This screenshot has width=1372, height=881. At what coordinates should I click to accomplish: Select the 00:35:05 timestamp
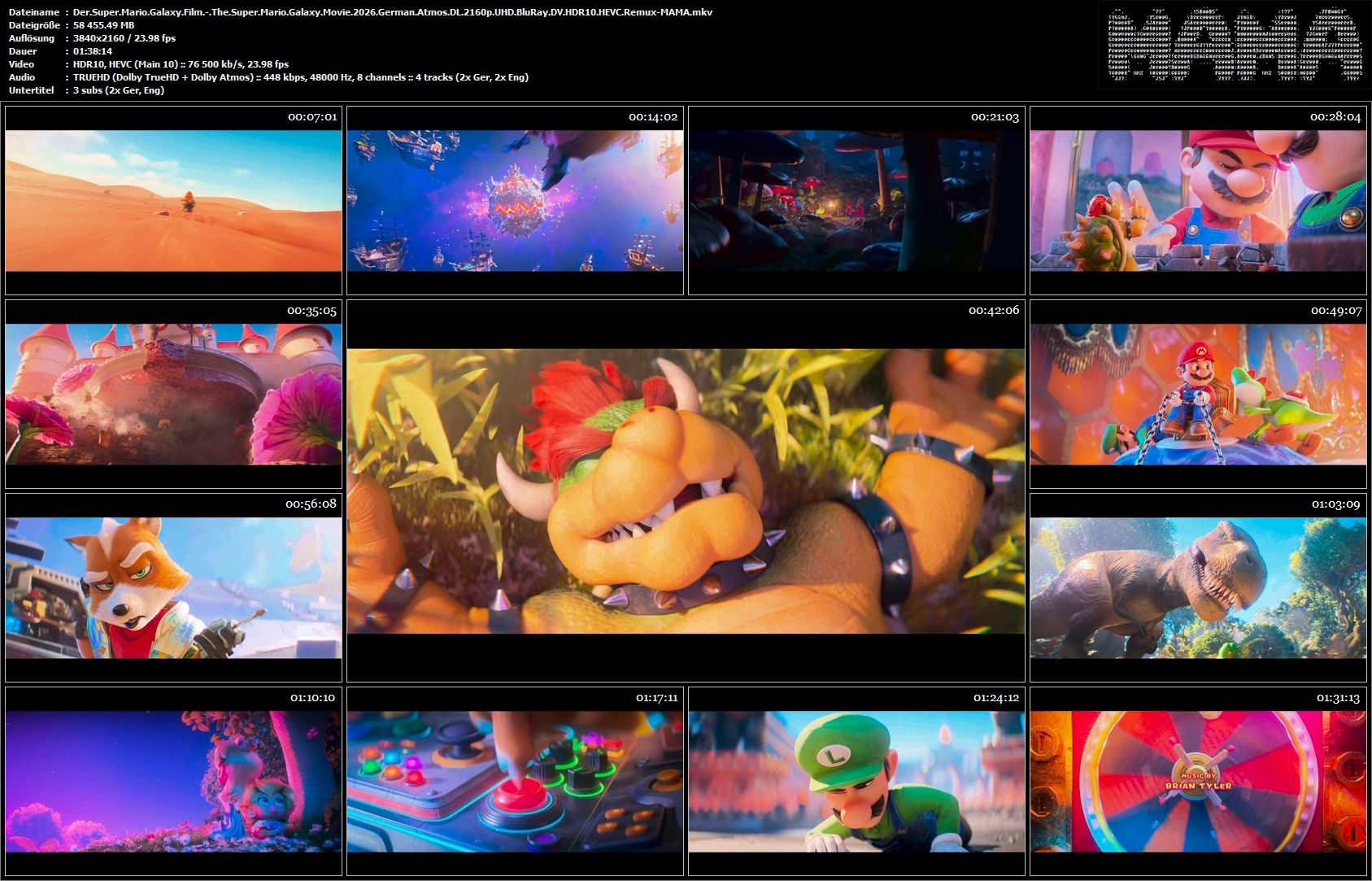click(x=311, y=311)
